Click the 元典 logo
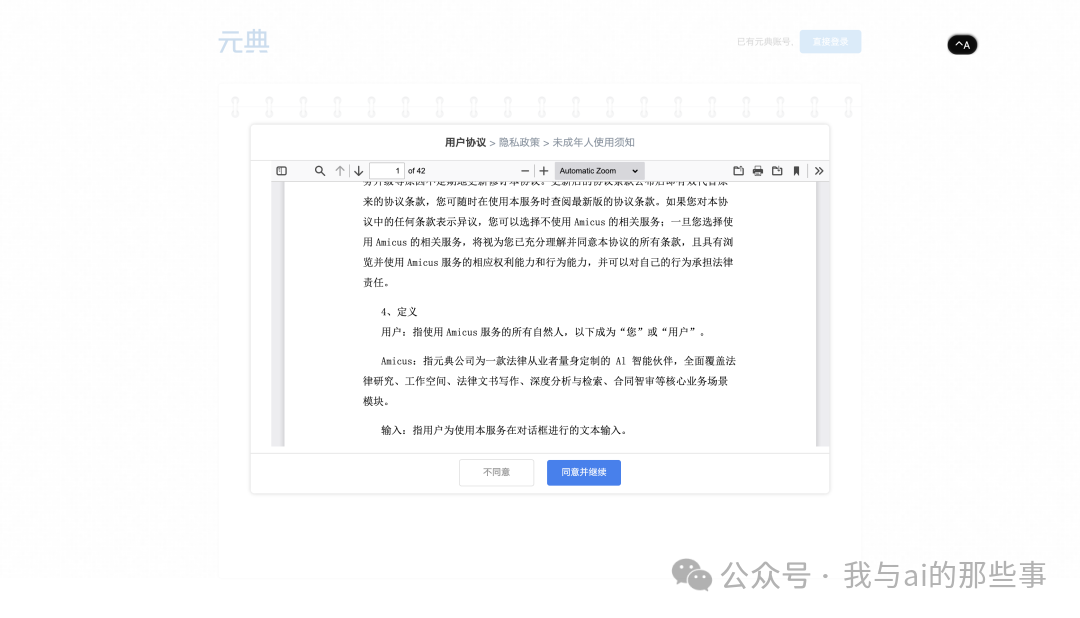The height and width of the screenshot is (618, 1080). pos(244,42)
